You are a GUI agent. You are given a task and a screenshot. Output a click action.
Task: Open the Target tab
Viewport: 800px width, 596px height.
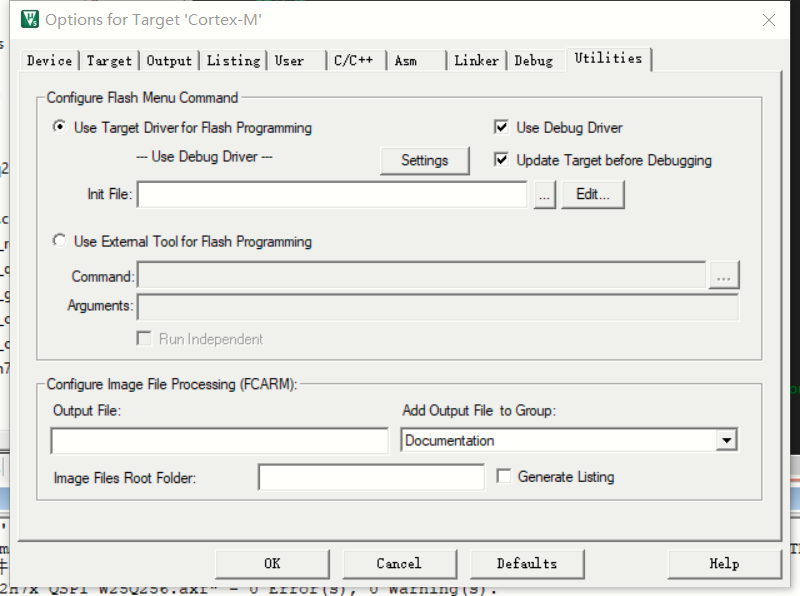pyautogui.click(x=109, y=61)
